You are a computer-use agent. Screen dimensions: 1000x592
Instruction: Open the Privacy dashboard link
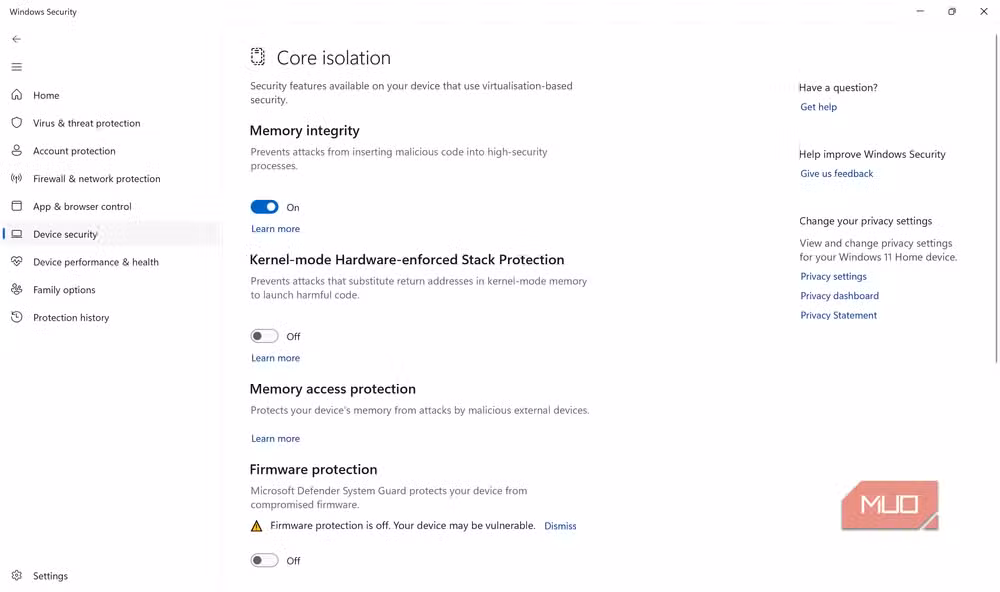coord(839,295)
